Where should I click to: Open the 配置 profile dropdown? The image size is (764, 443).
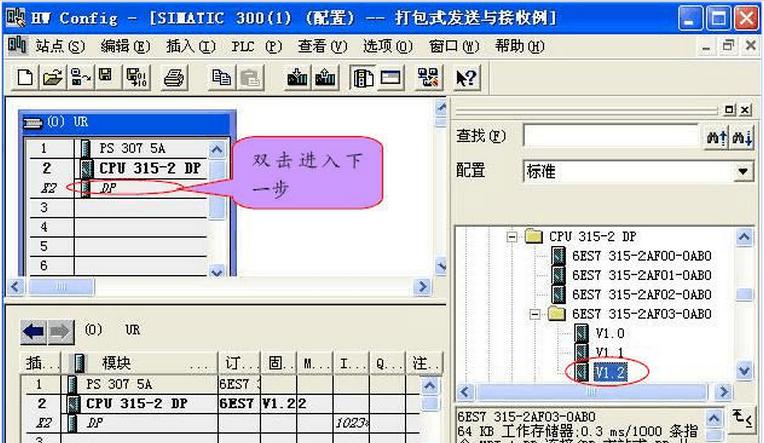[742, 172]
